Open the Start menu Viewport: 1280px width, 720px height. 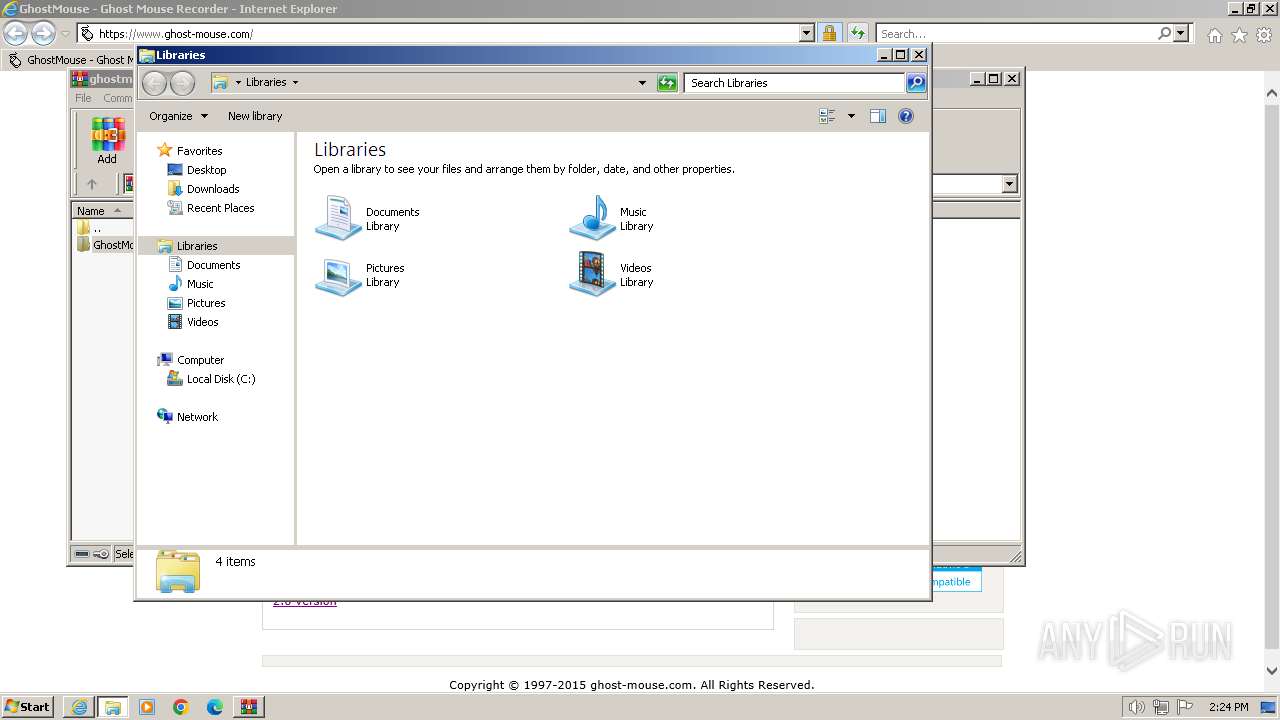point(28,706)
